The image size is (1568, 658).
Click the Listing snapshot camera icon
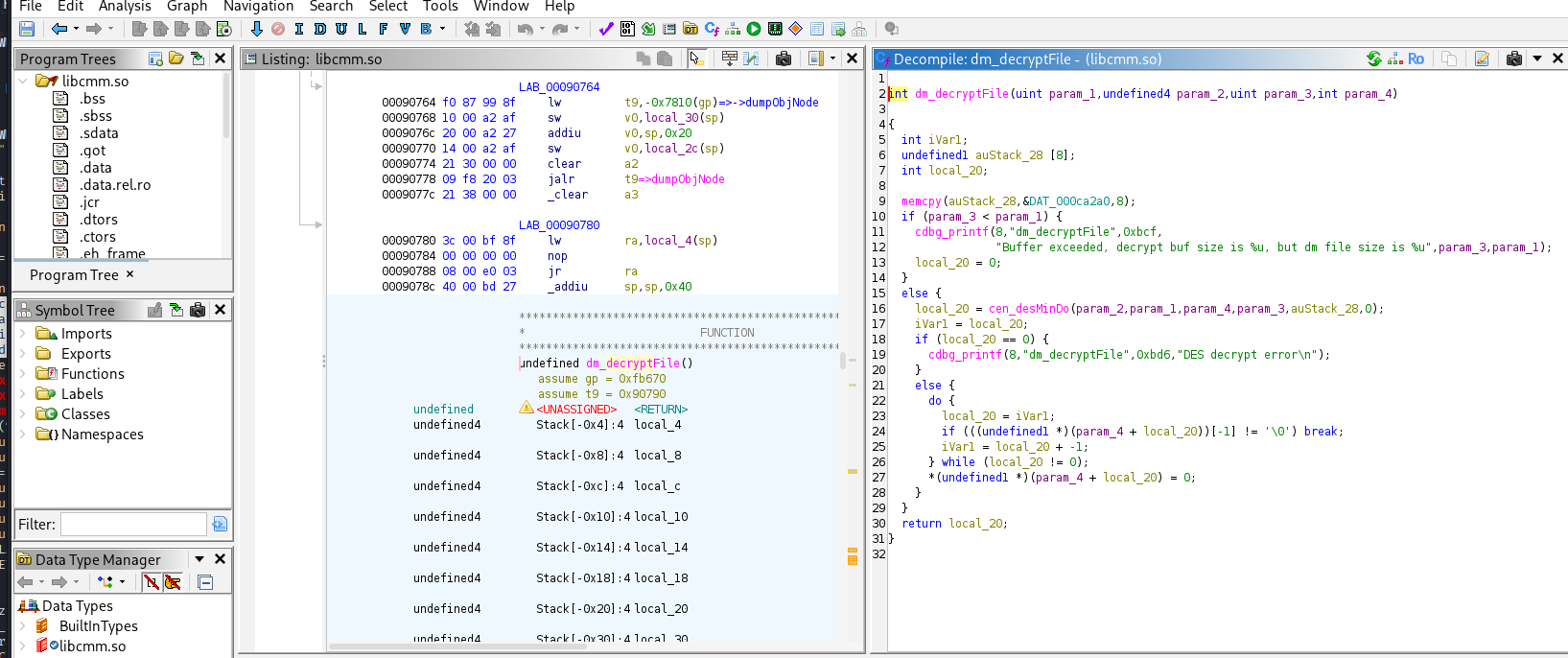[784, 59]
